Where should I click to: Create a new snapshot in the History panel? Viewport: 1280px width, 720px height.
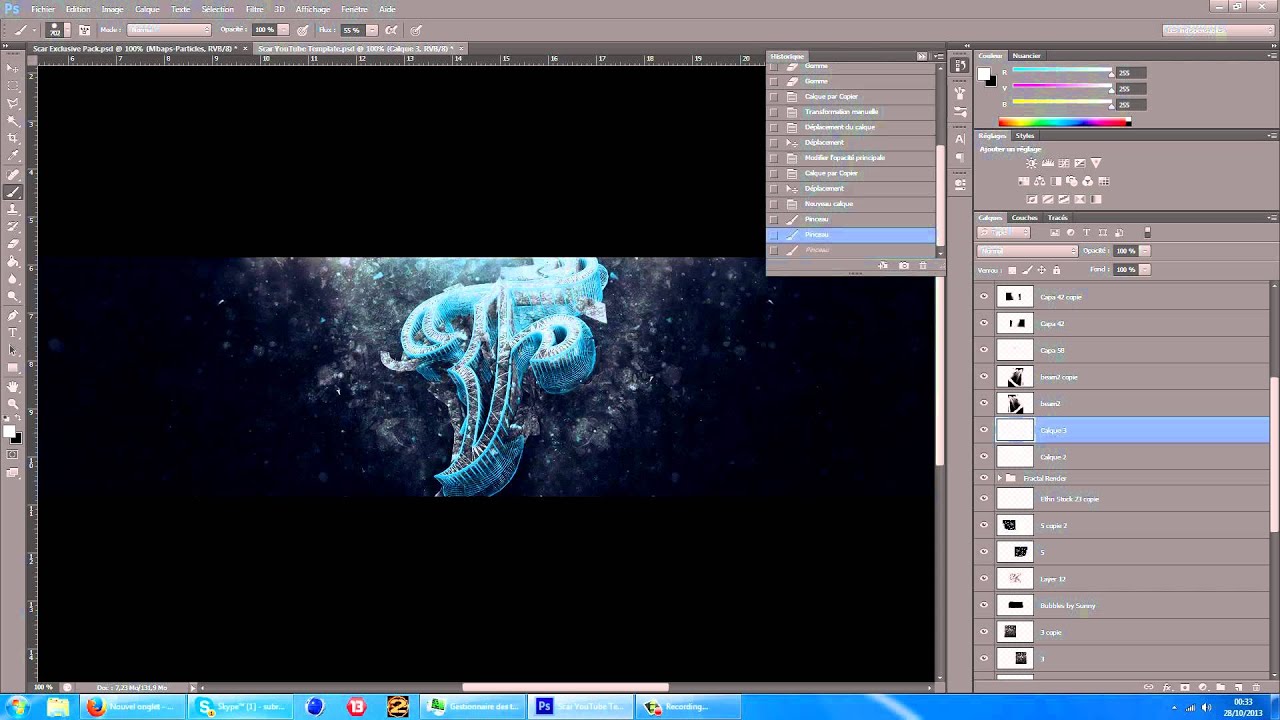click(904, 266)
